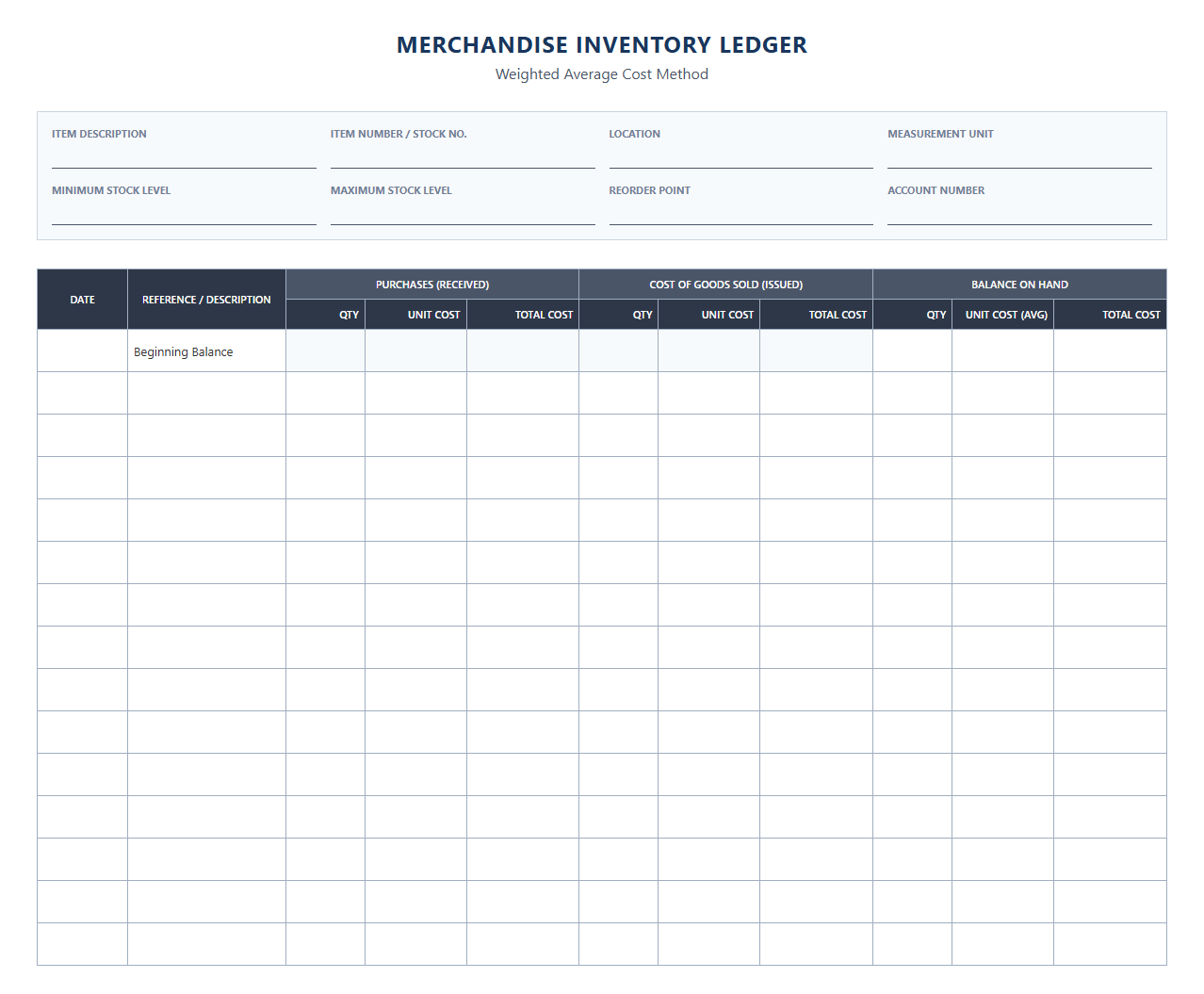Click the QTY header under Balance on Hand
The height and width of the screenshot is (994, 1204).
[x=913, y=315]
